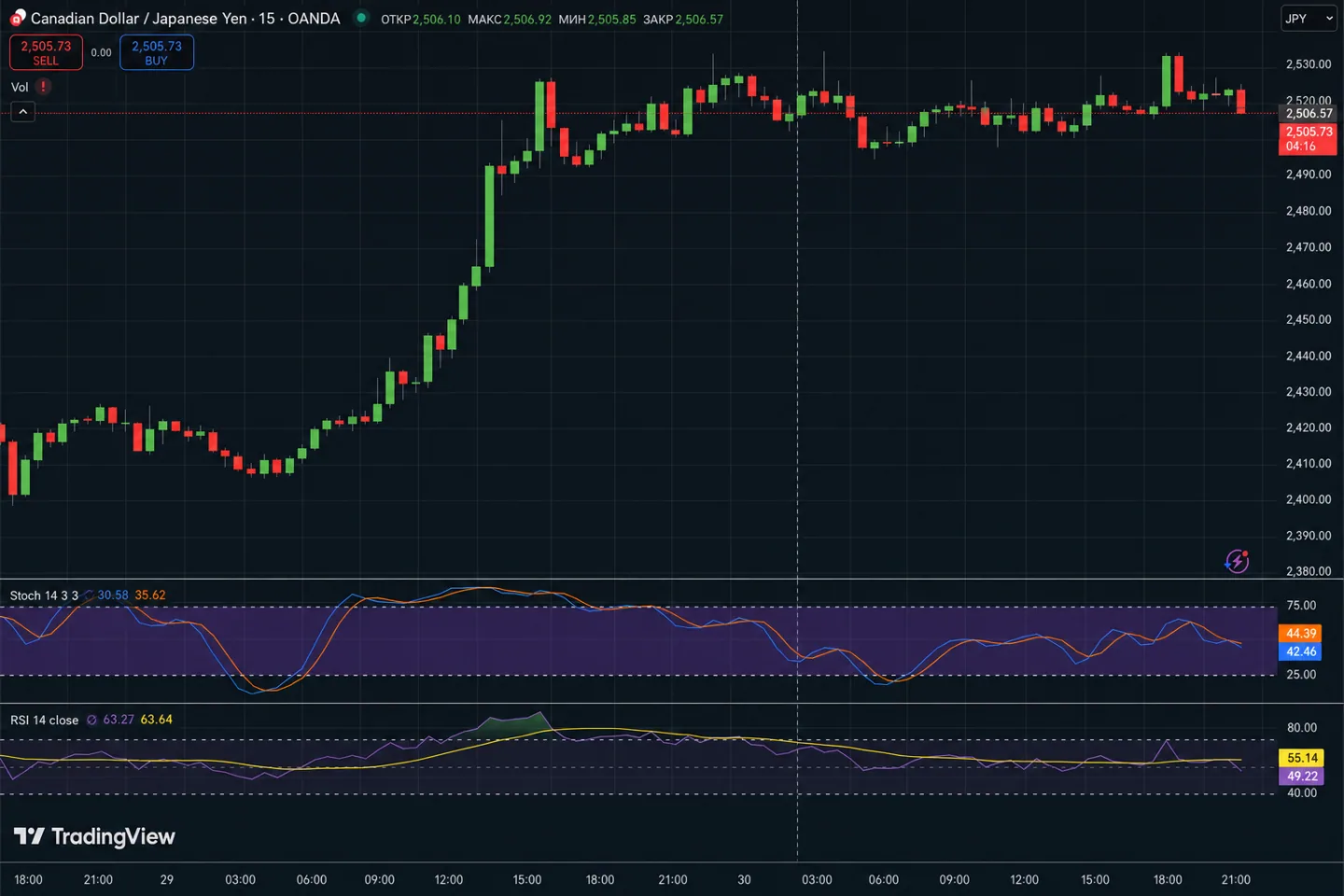This screenshot has height=896, width=1344.
Task: Click the 2,400.00 price scale label
Action: [1309, 499]
